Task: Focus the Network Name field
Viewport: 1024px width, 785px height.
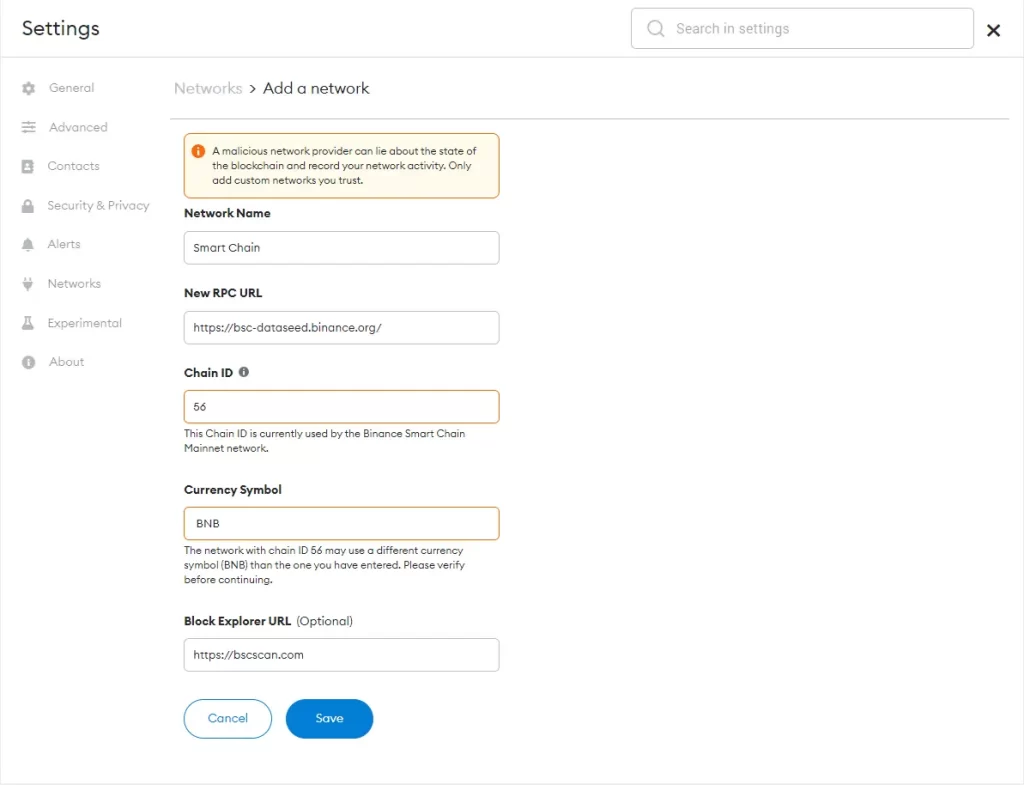Action: point(342,248)
